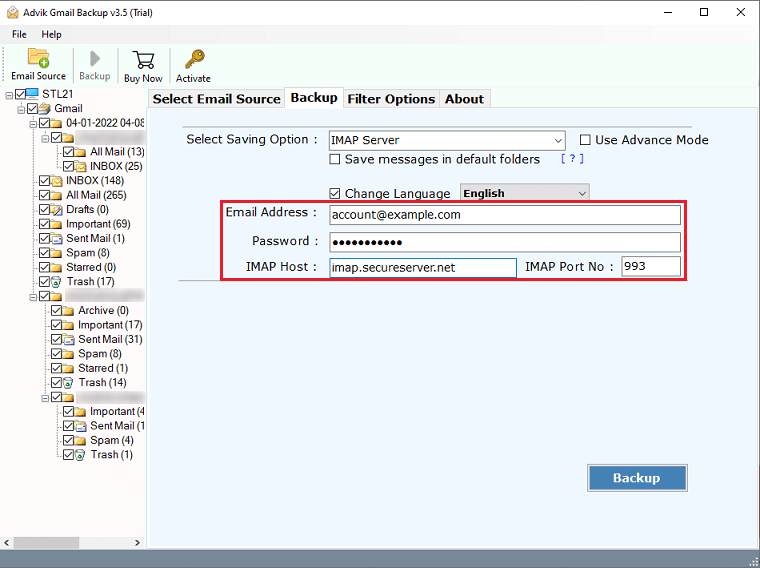The height and width of the screenshot is (568, 760).
Task: Uncheck the INBOX (148) checkbox
Action: tap(45, 181)
